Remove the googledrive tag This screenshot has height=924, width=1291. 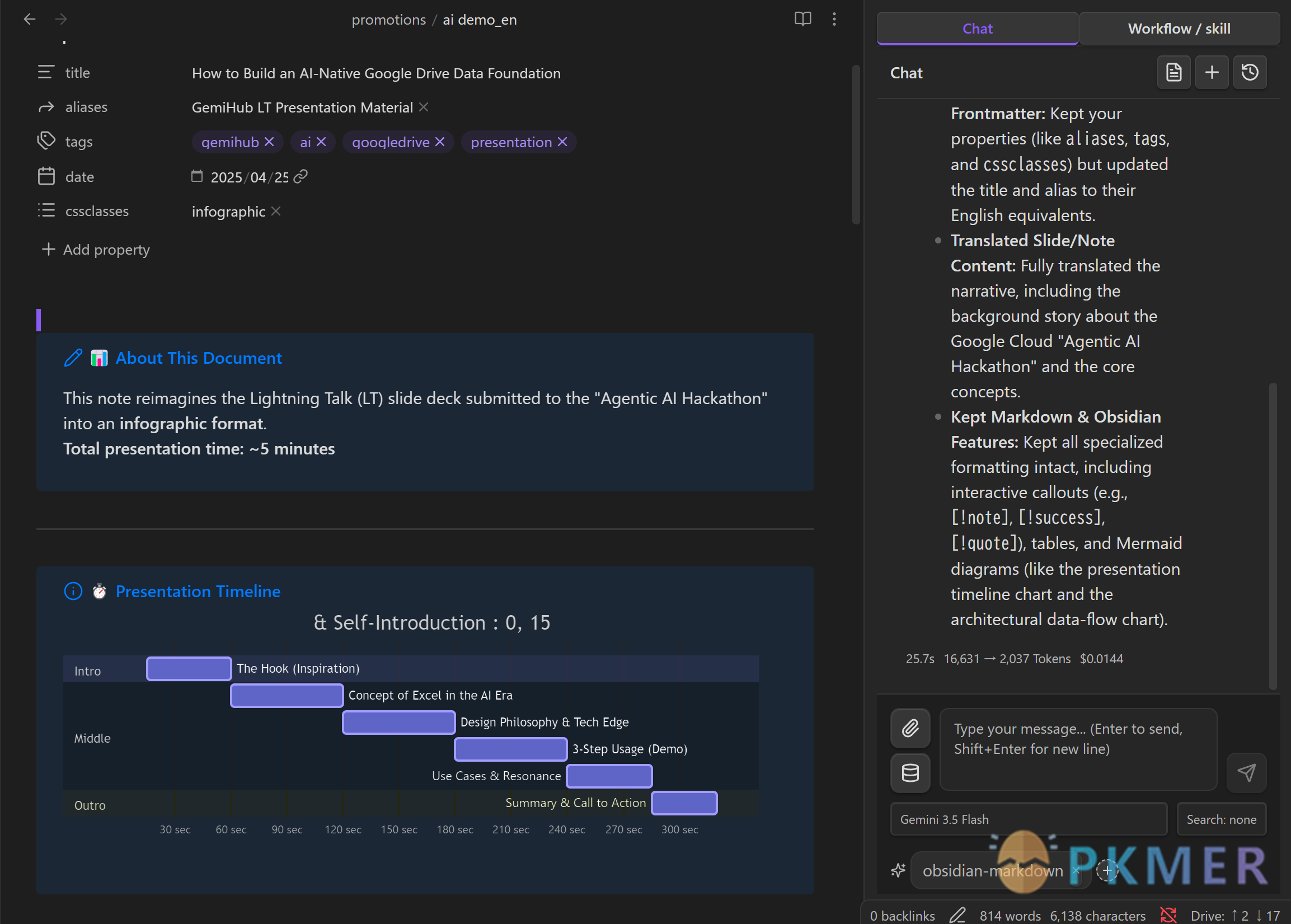tap(440, 142)
